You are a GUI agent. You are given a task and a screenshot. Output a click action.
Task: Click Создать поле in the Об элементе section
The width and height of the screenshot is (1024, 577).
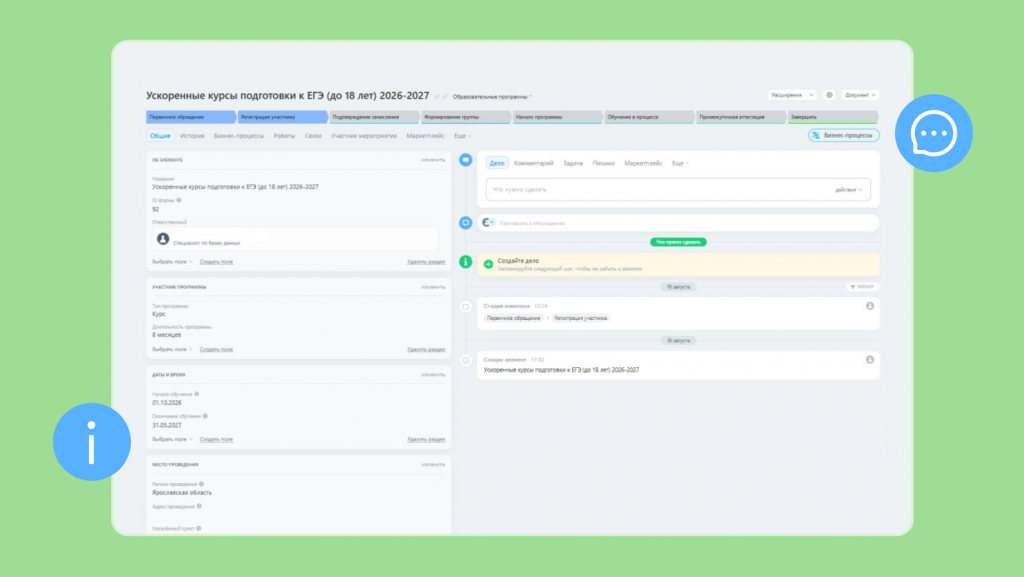pyautogui.click(x=216, y=262)
